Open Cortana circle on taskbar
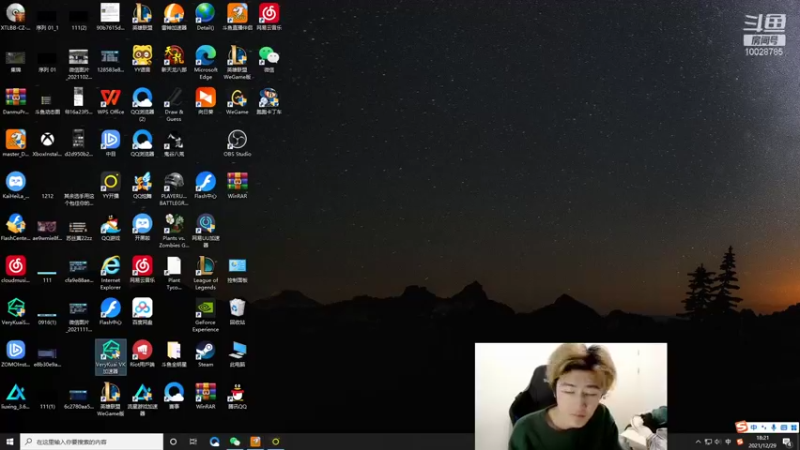The image size is (800, 450). 173,442
